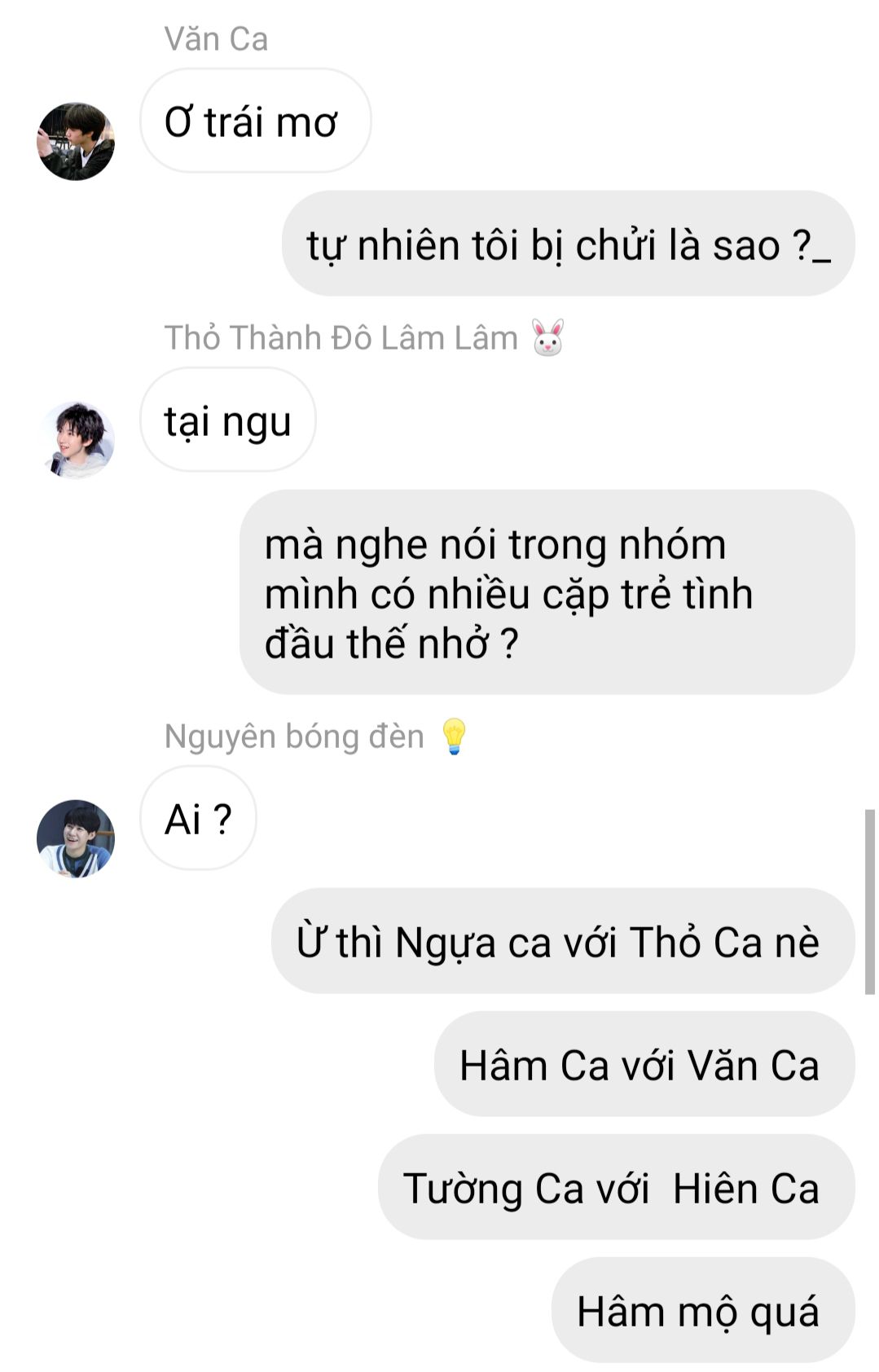This screenshot has height=1372, width=879.
Task: Tap Thỏ Thành Đô Lâm Lâm's avatar
Action: [x=76, y=440]
